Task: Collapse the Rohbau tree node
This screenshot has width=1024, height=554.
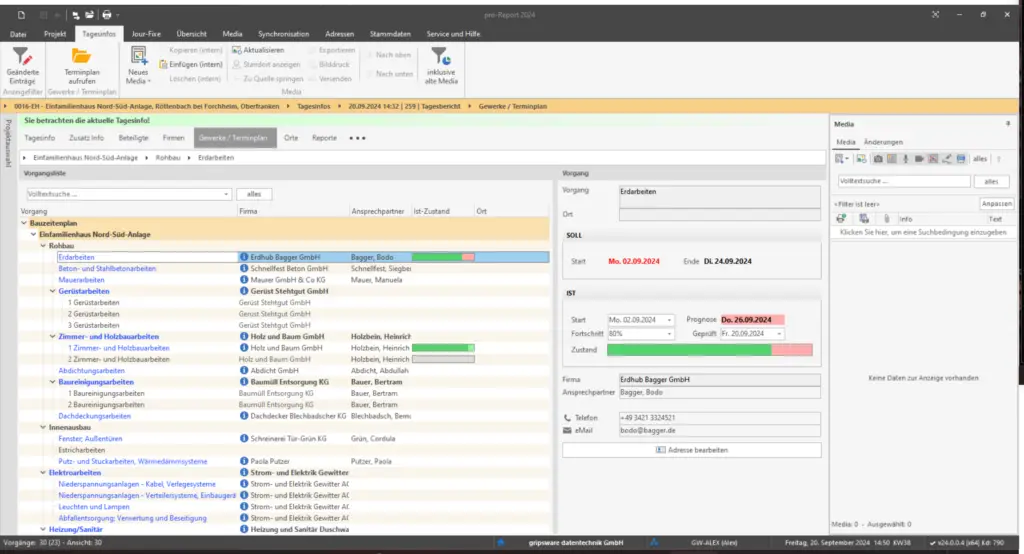Action: 43,246
